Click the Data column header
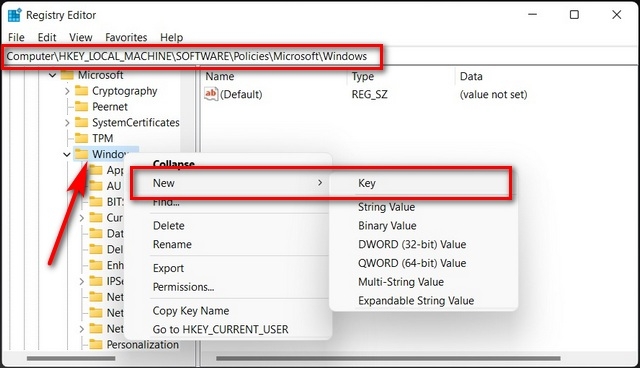This screenshot has width=640, height=368. click(471, 76)
